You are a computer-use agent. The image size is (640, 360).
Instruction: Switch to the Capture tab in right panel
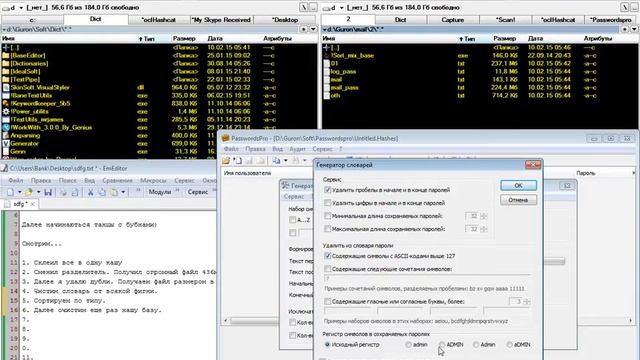(x=453, y=20)
